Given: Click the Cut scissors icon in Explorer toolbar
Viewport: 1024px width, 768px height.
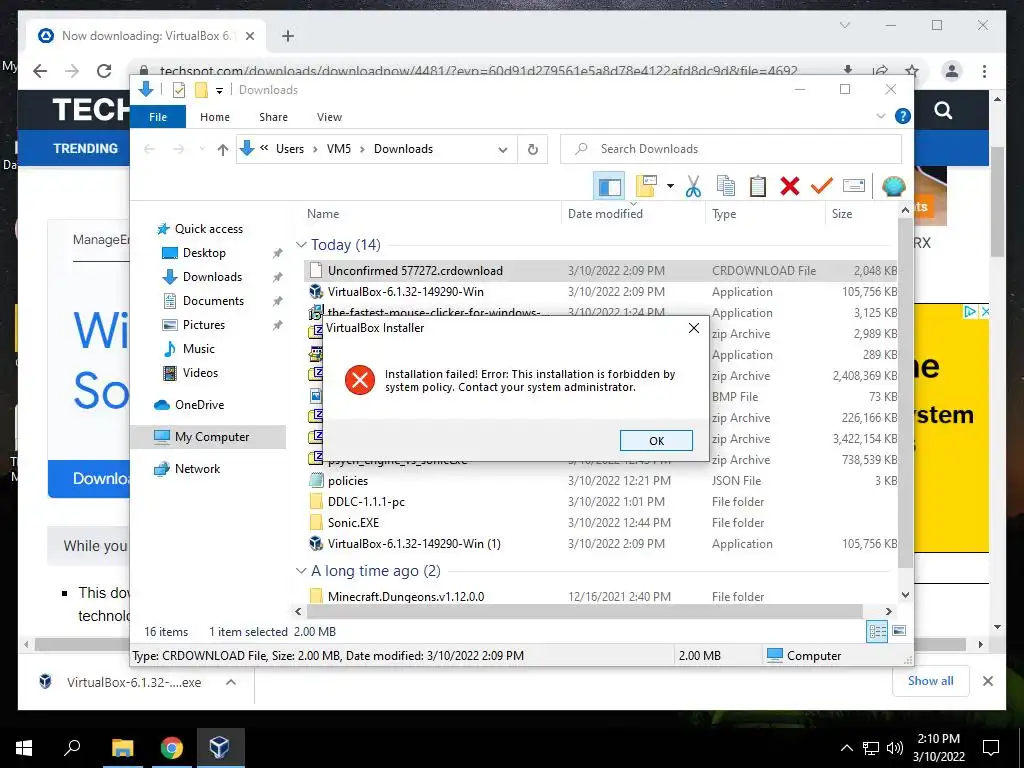Looking at the screenshot, I should (693, 186).
